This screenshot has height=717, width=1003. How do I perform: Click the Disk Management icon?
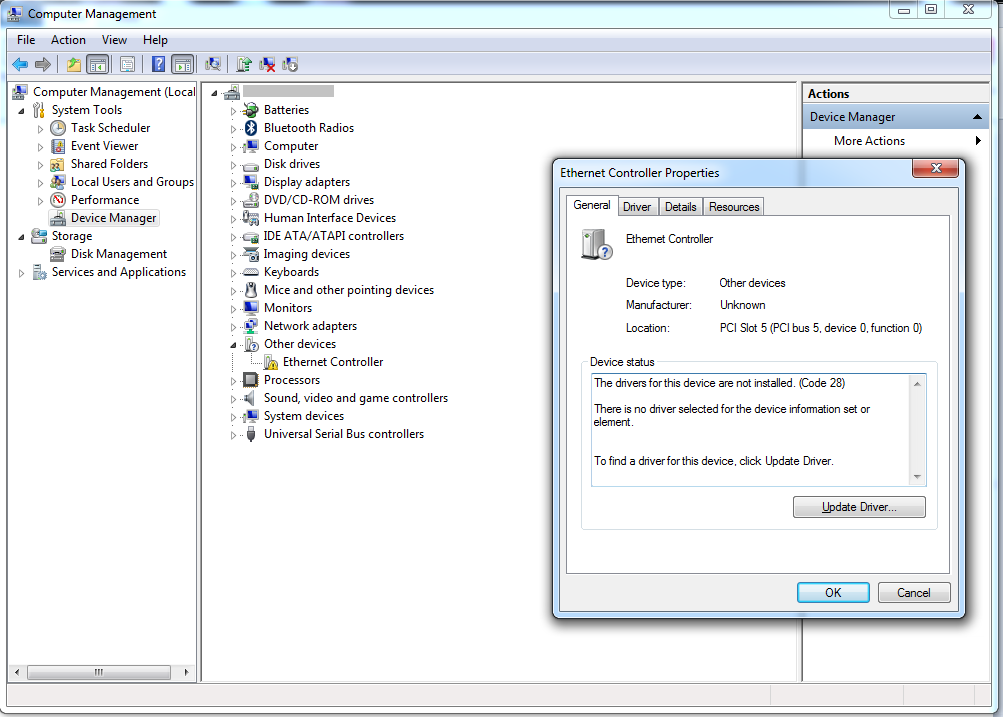58,254
